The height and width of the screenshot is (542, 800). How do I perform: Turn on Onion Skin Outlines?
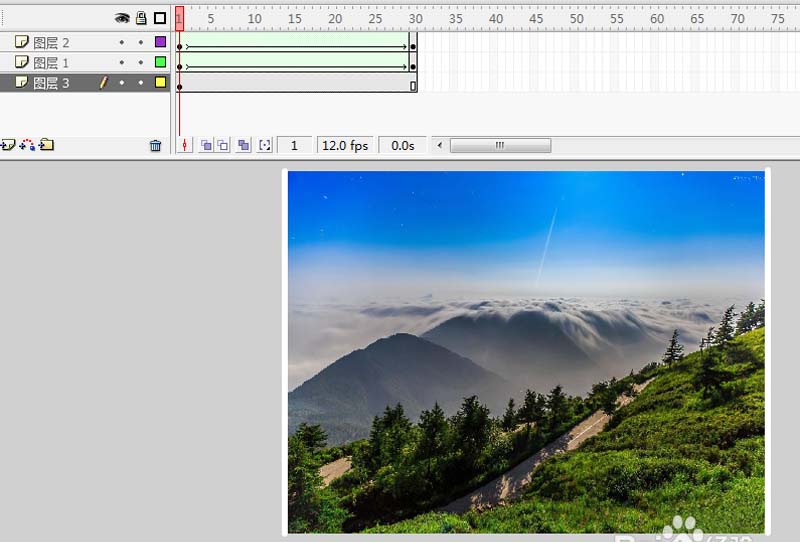223,145
